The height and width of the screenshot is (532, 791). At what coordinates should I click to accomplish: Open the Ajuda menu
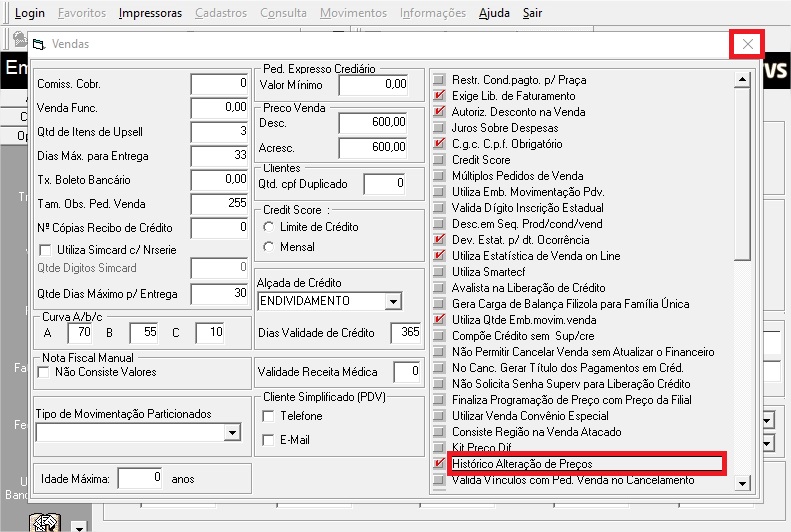coord(494,13)
